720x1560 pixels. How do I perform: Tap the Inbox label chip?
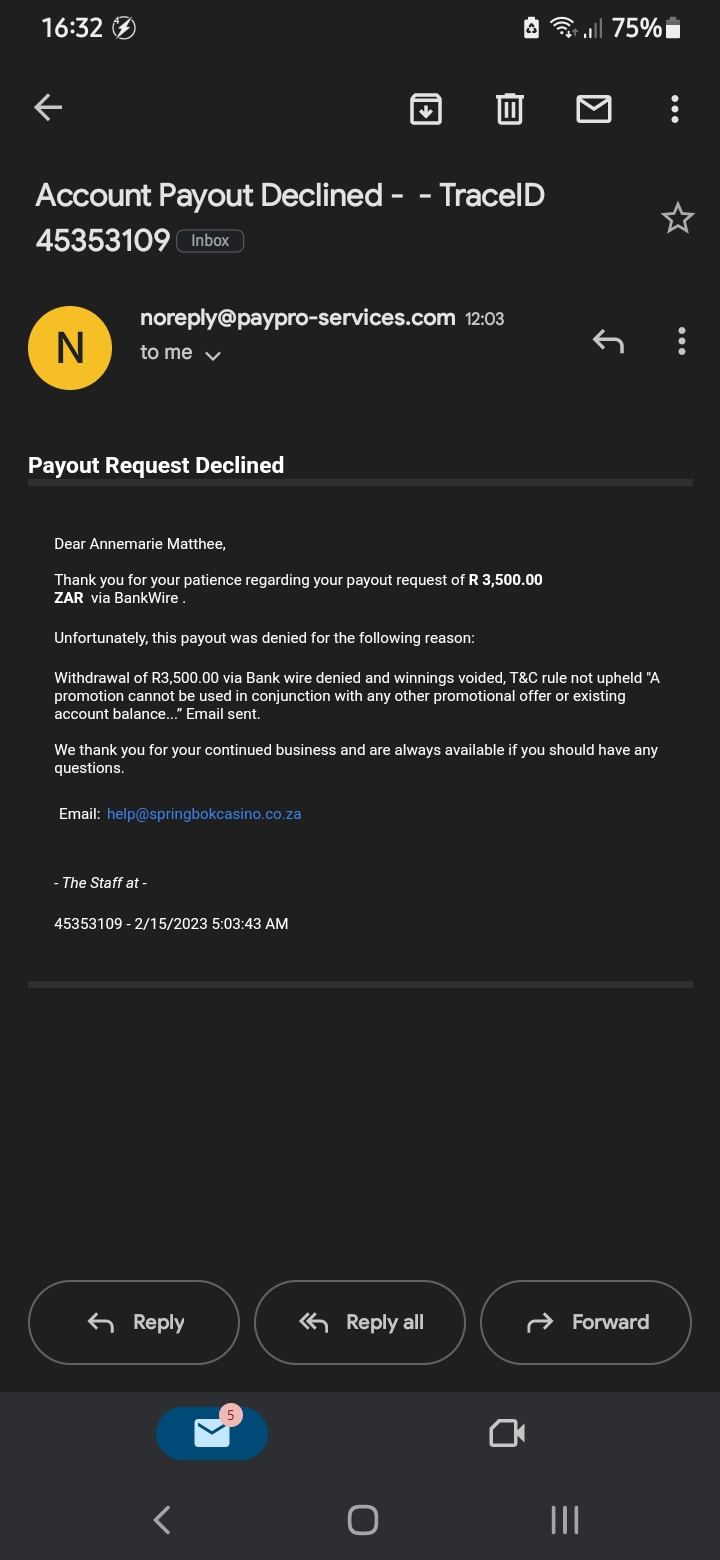pos(210,241)
